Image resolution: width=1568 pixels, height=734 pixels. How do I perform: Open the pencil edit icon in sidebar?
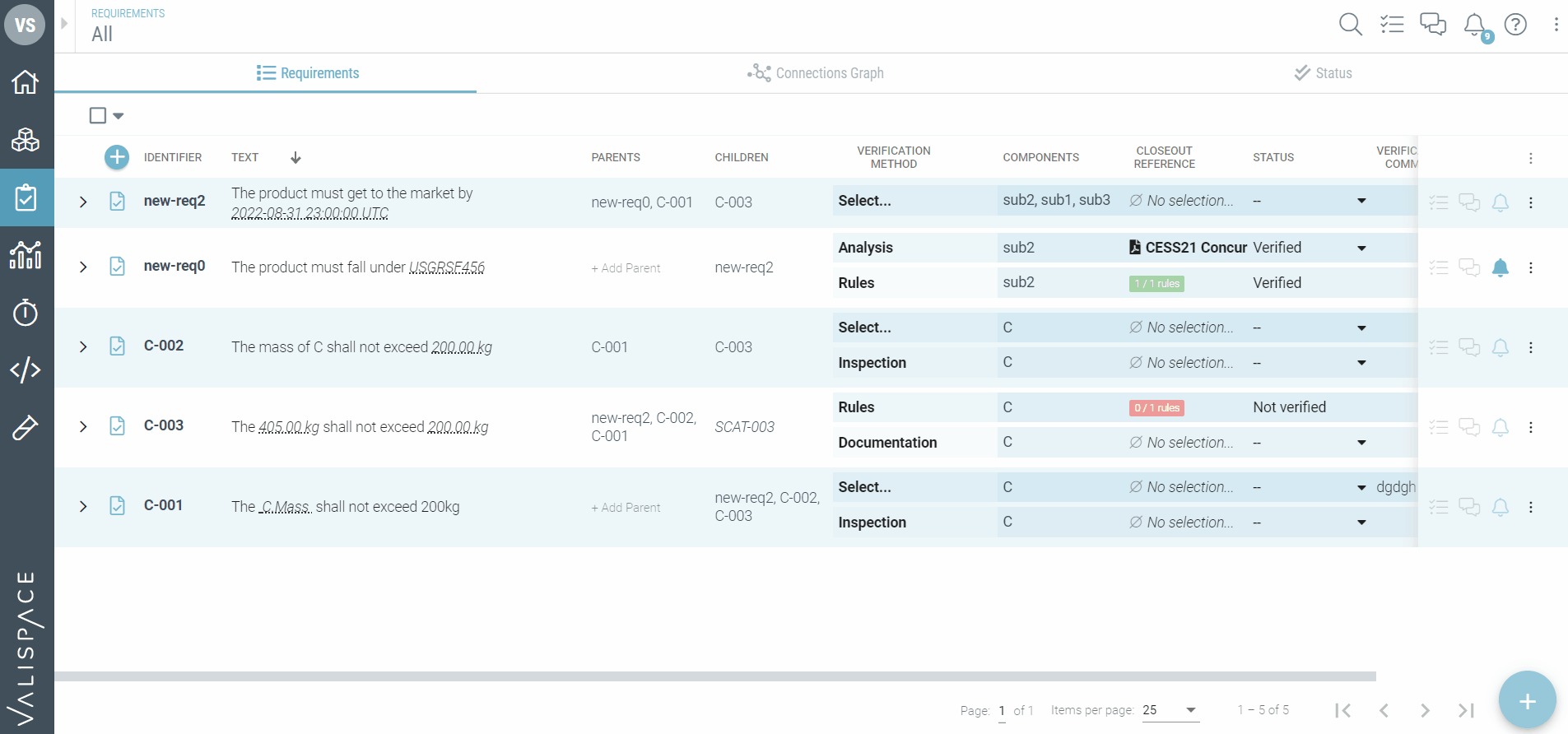coord(26,428)
